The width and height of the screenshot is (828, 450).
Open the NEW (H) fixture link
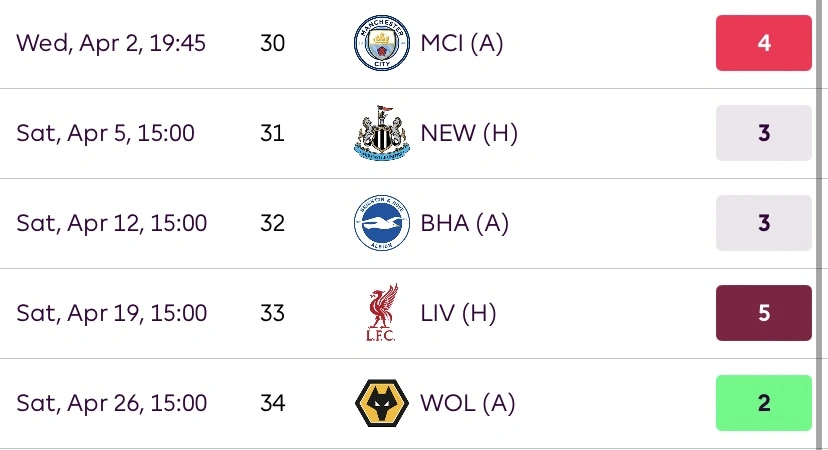pyautogui.click(x=469, y=133)
